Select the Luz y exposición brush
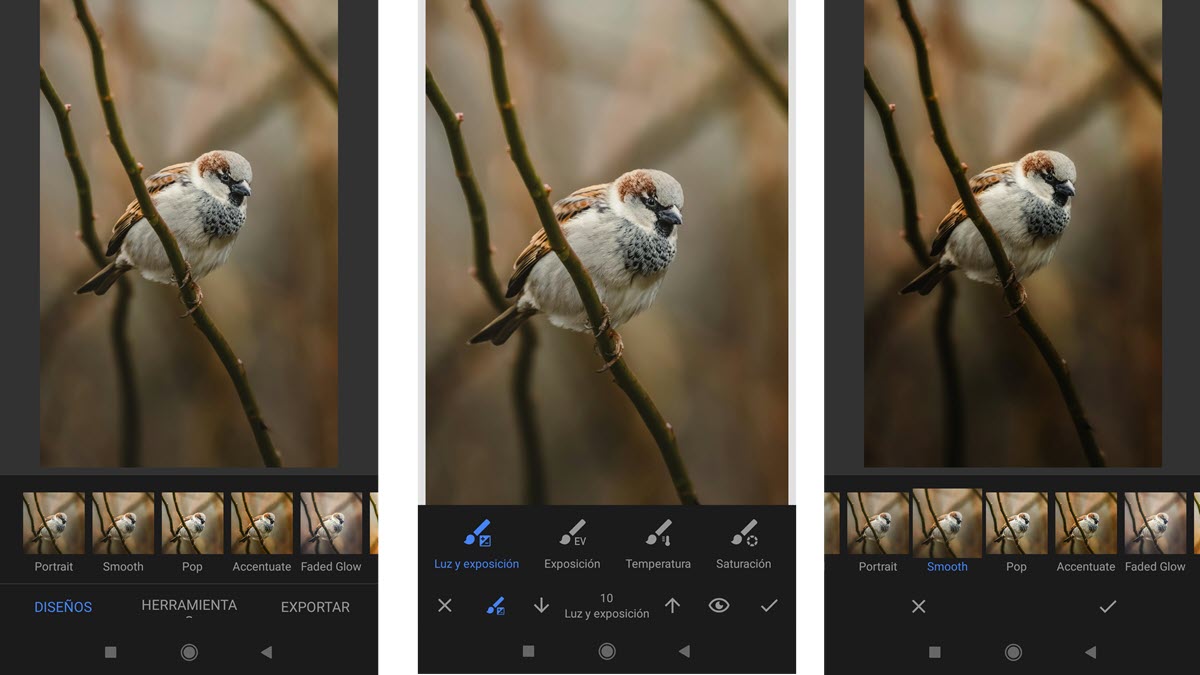Viewport: 1200px width, 675px height. click(476, 543)
